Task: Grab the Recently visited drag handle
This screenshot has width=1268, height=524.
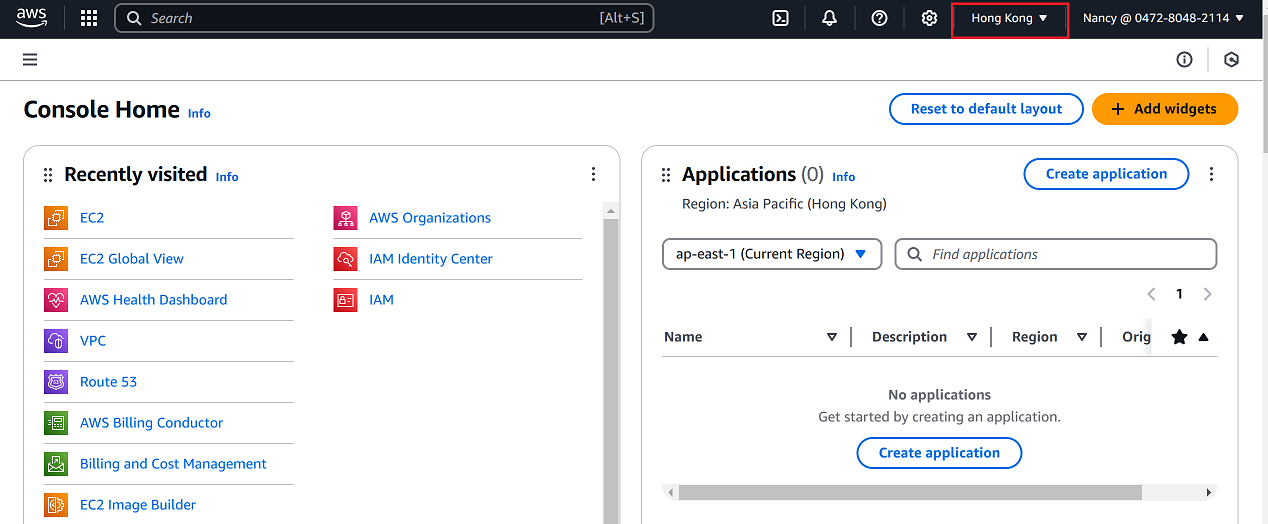Action: [48, 175]
